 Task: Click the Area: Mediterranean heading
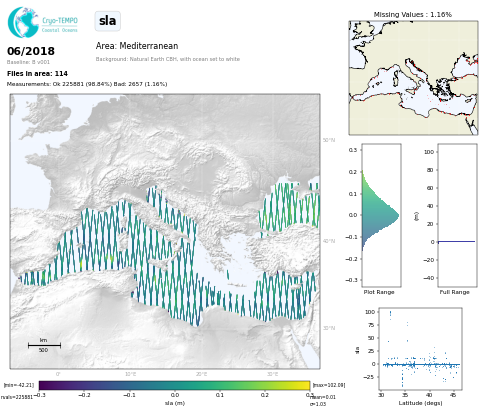[x=137, y=46]
